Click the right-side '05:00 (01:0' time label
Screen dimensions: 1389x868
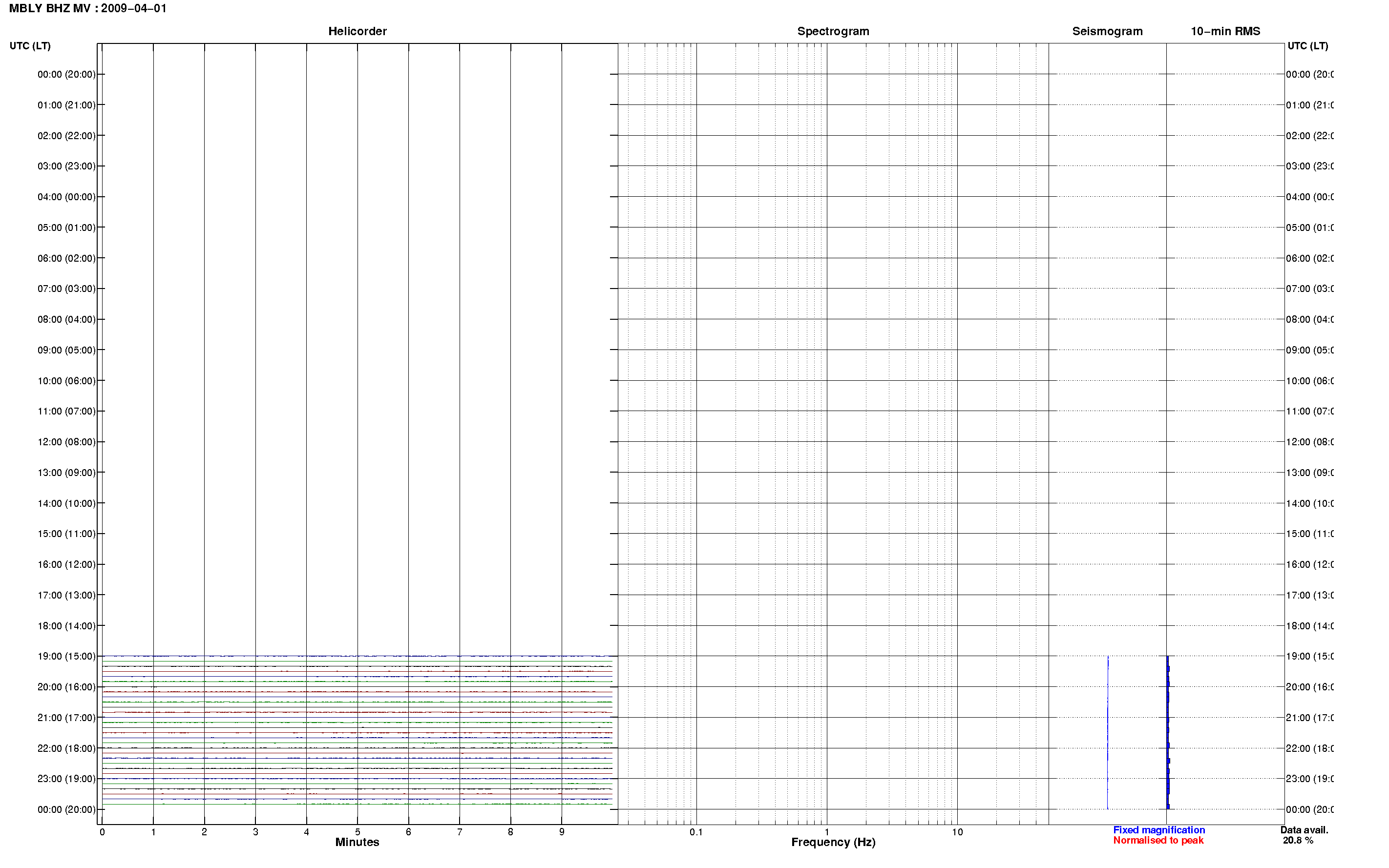[x=1309, y=227]
